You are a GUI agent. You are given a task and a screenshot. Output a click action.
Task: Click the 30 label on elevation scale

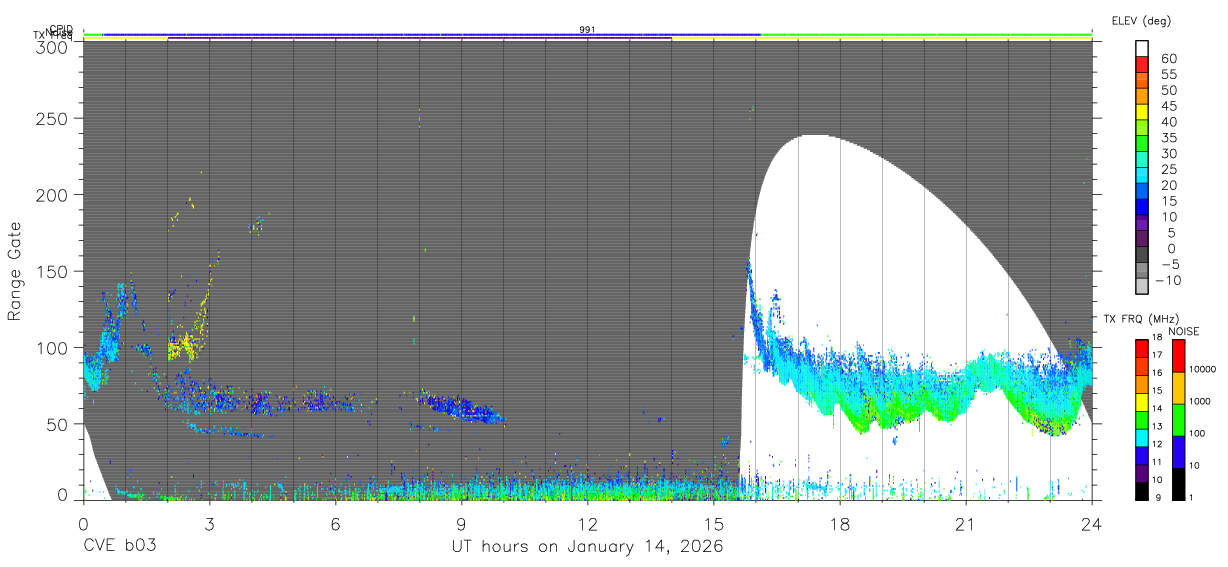[x=1168, y=153]
